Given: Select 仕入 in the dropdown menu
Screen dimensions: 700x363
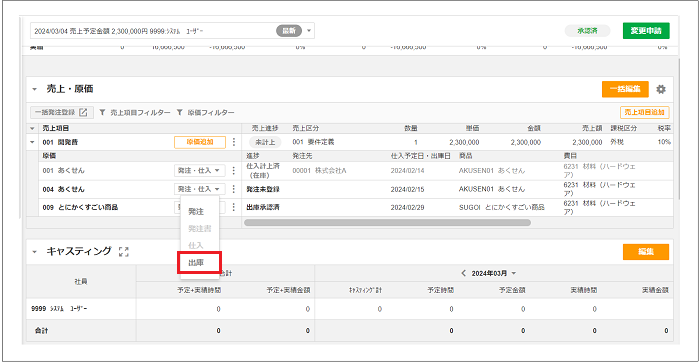Looking at the screenshot, I should (x=196, y=246).
